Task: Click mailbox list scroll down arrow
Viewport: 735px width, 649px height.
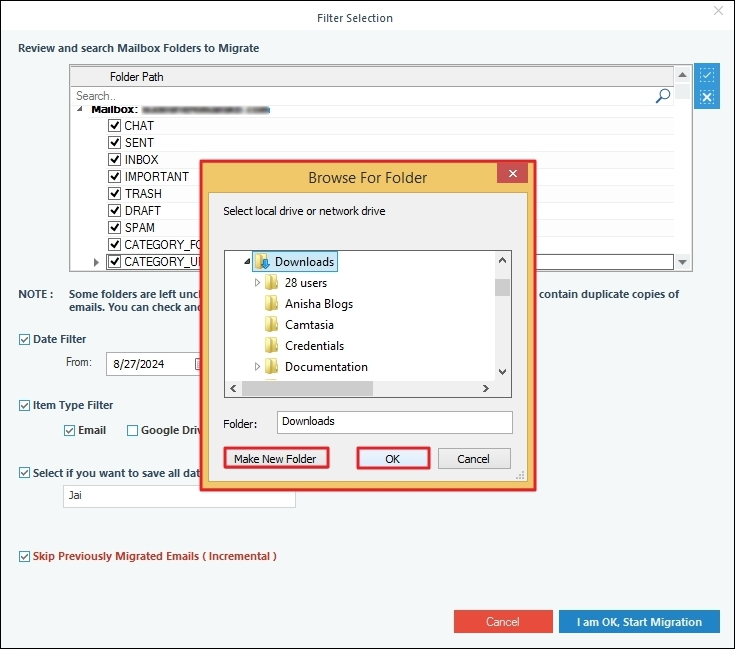Action: [x=682, y=262]
